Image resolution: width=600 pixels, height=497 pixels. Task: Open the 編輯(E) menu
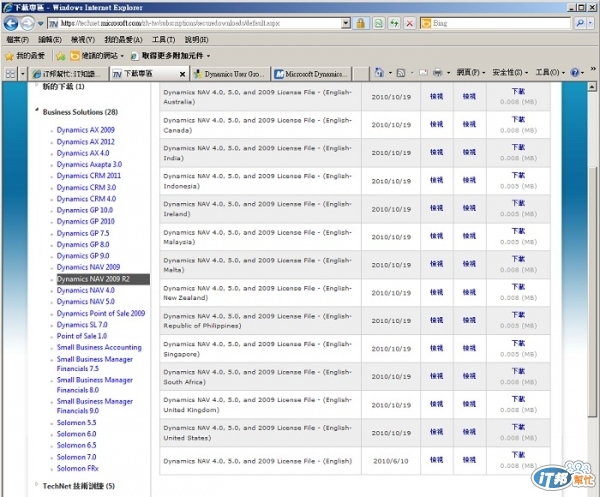[x=50, y=40]
